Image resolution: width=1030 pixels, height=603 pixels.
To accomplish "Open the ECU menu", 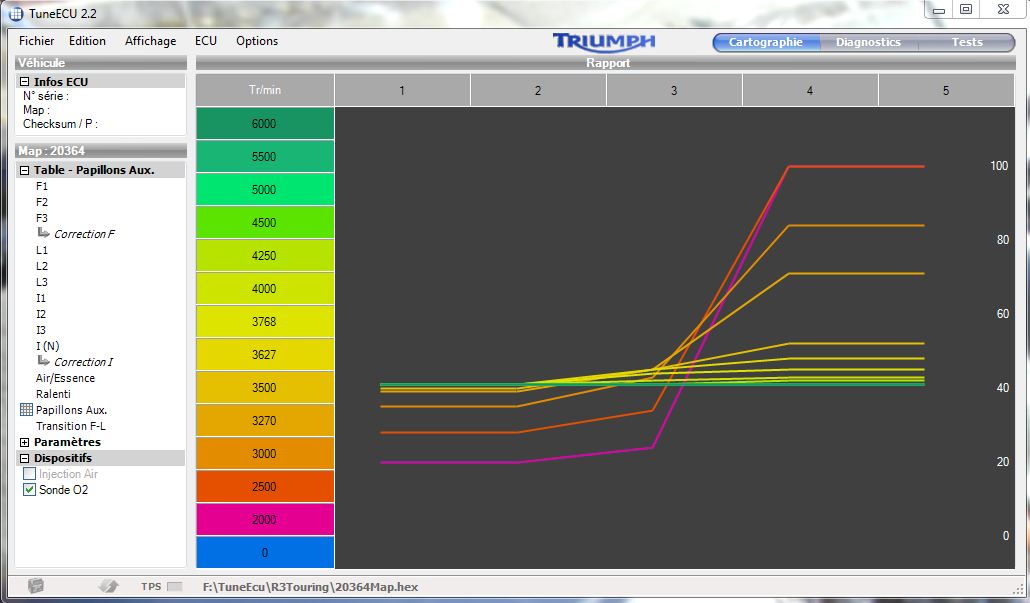I will click(x=206, y=41).
